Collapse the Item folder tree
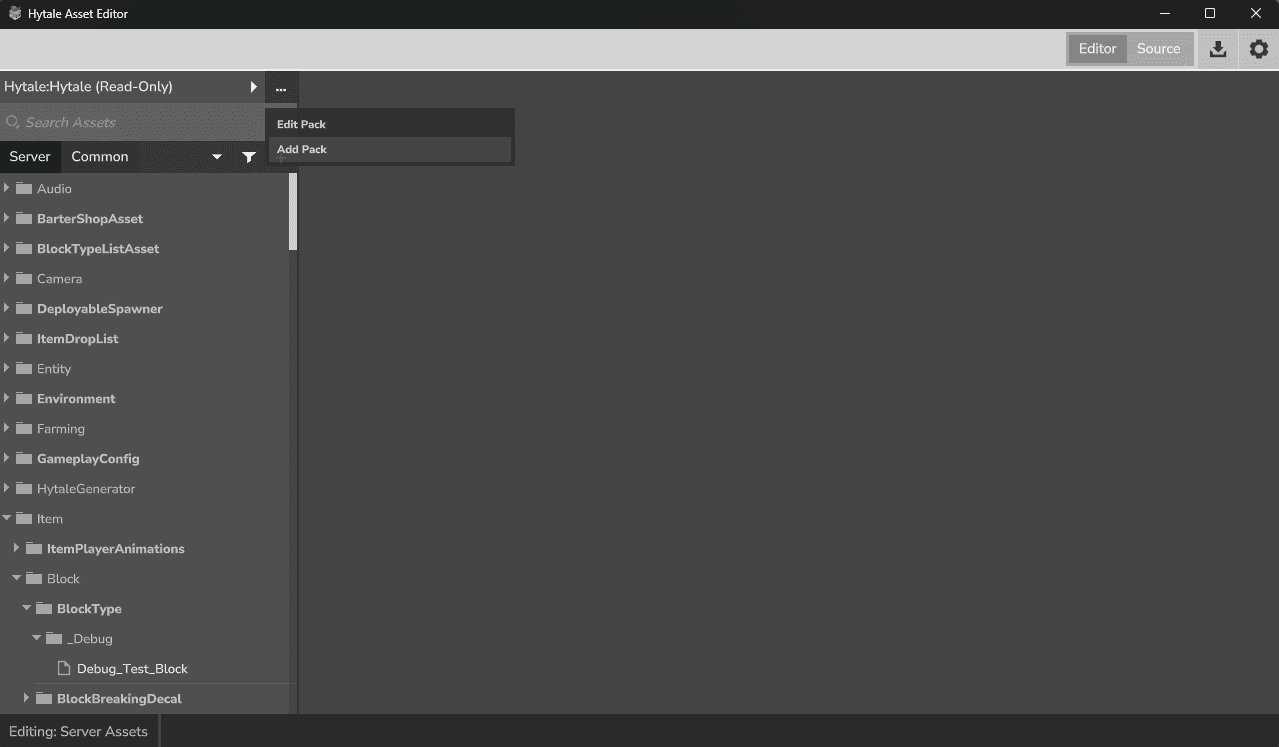Viewport: 1279px width, 747px height. click(x=7, y=519)
